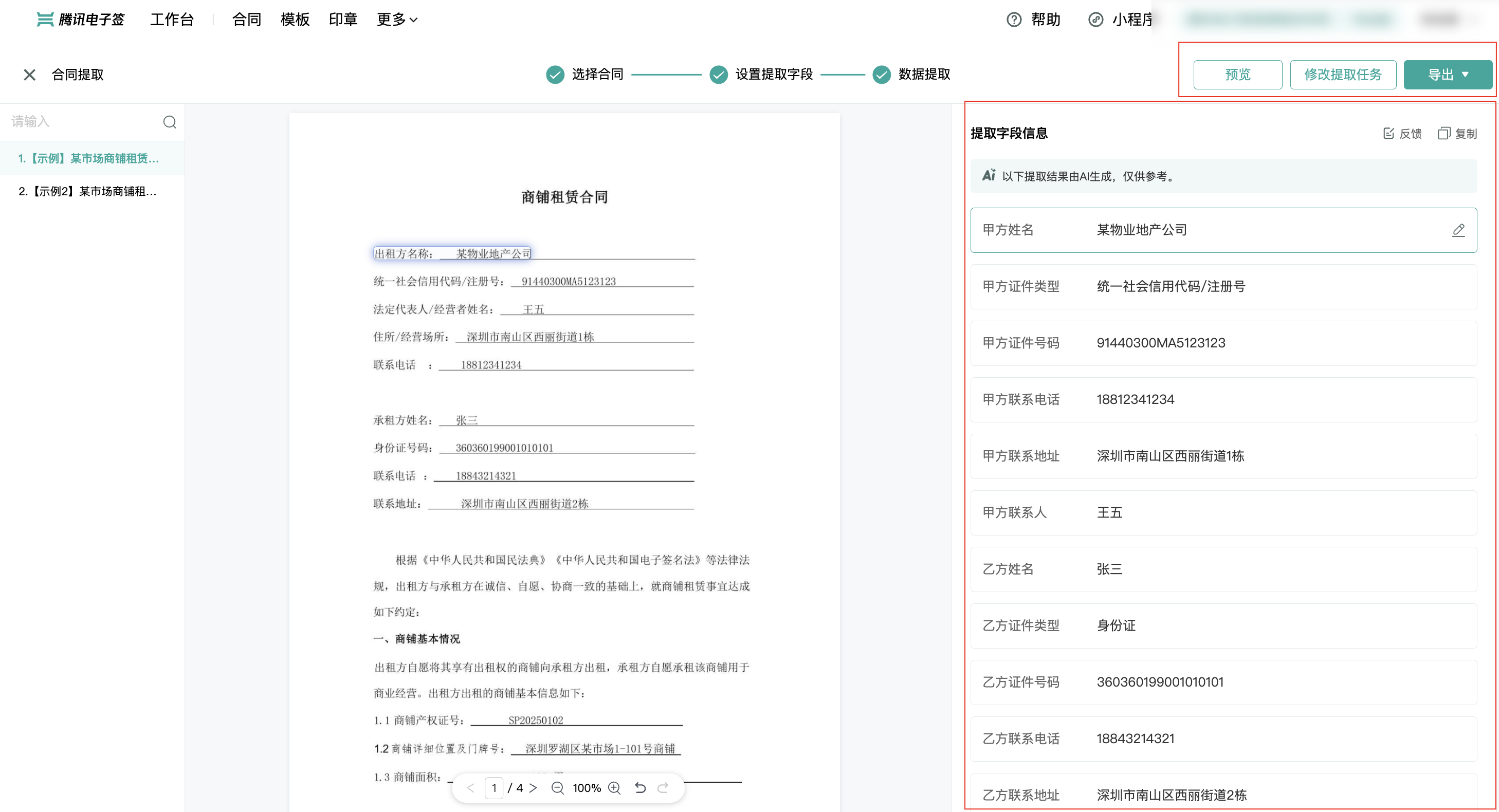
Task: Select the 乙方姓名 field row
Action: pyautogui.click(x=1224, y=569)
